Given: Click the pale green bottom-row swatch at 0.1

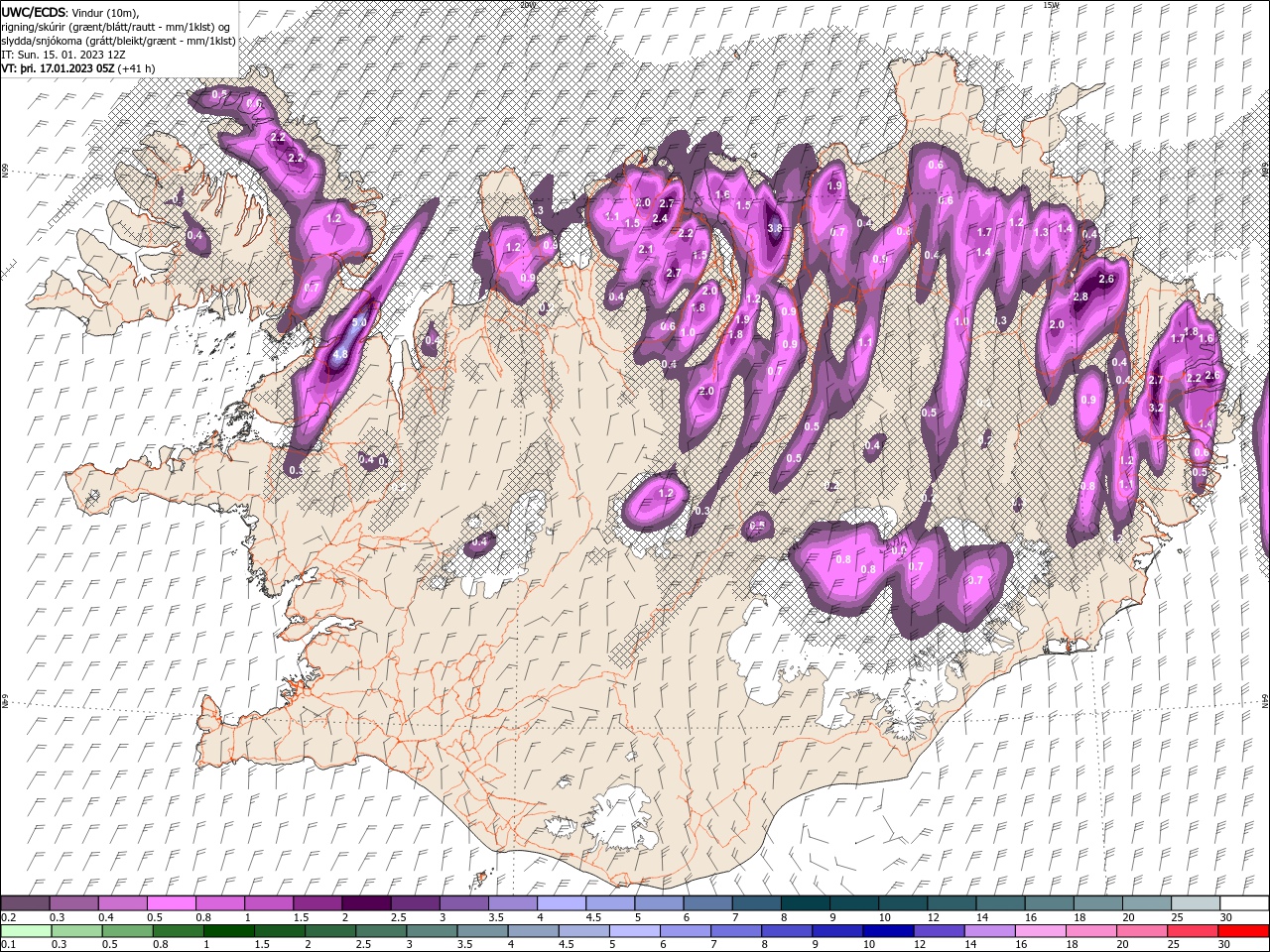Looking at the screenshot, I should (x=26, y=931).
